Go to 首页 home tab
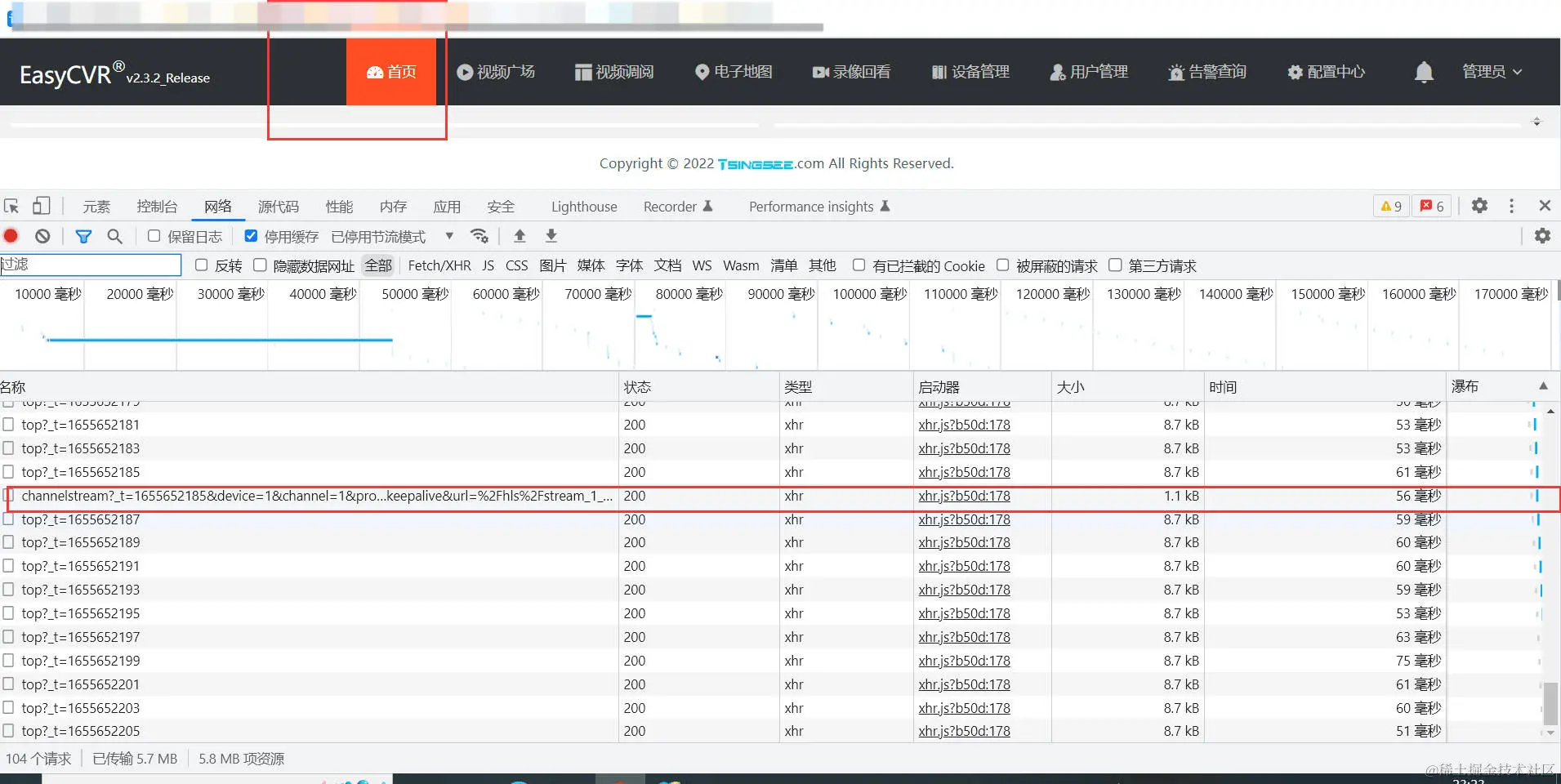 (391, 72)
